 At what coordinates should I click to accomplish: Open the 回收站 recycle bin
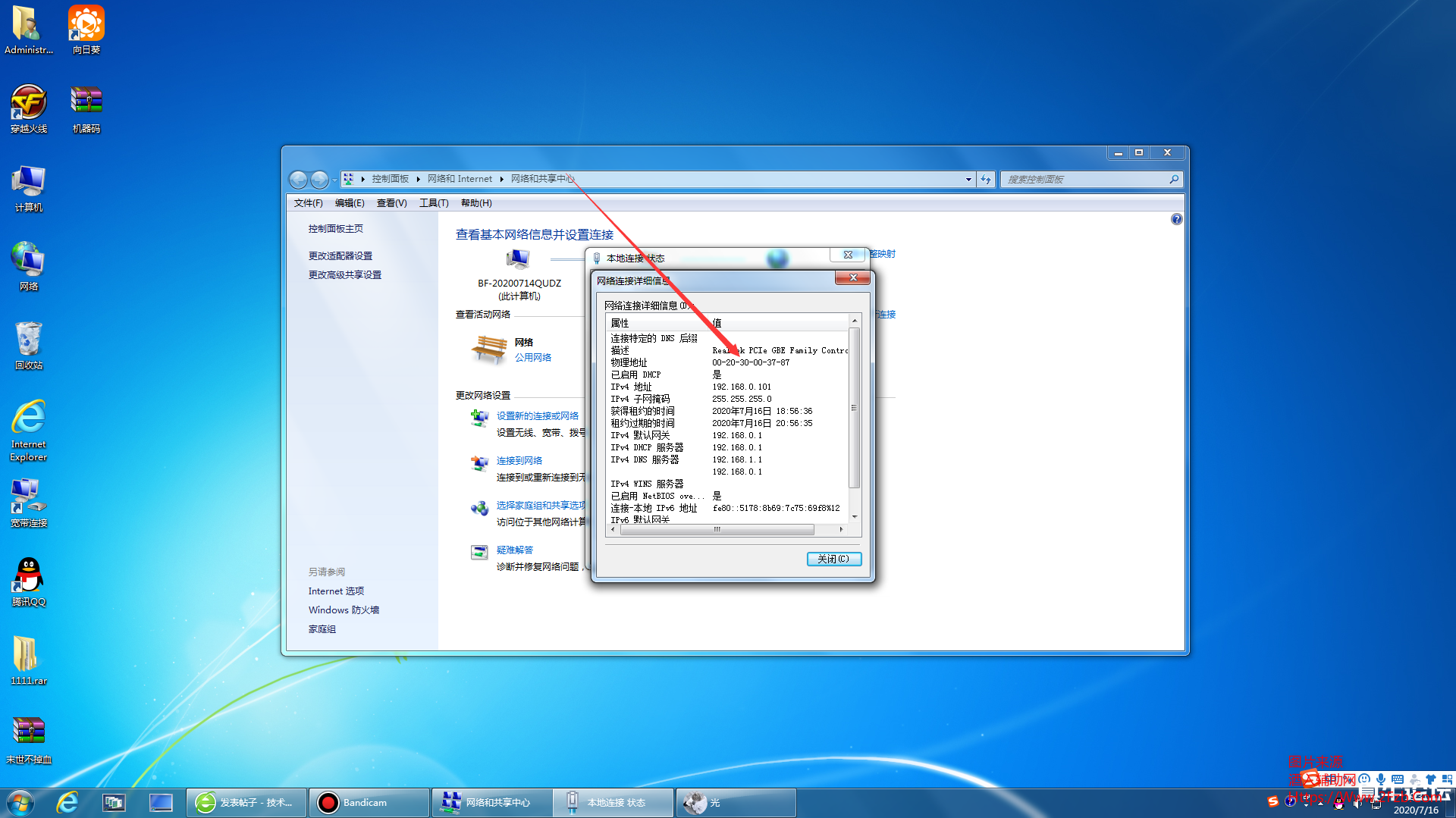(x=28, y=346)
